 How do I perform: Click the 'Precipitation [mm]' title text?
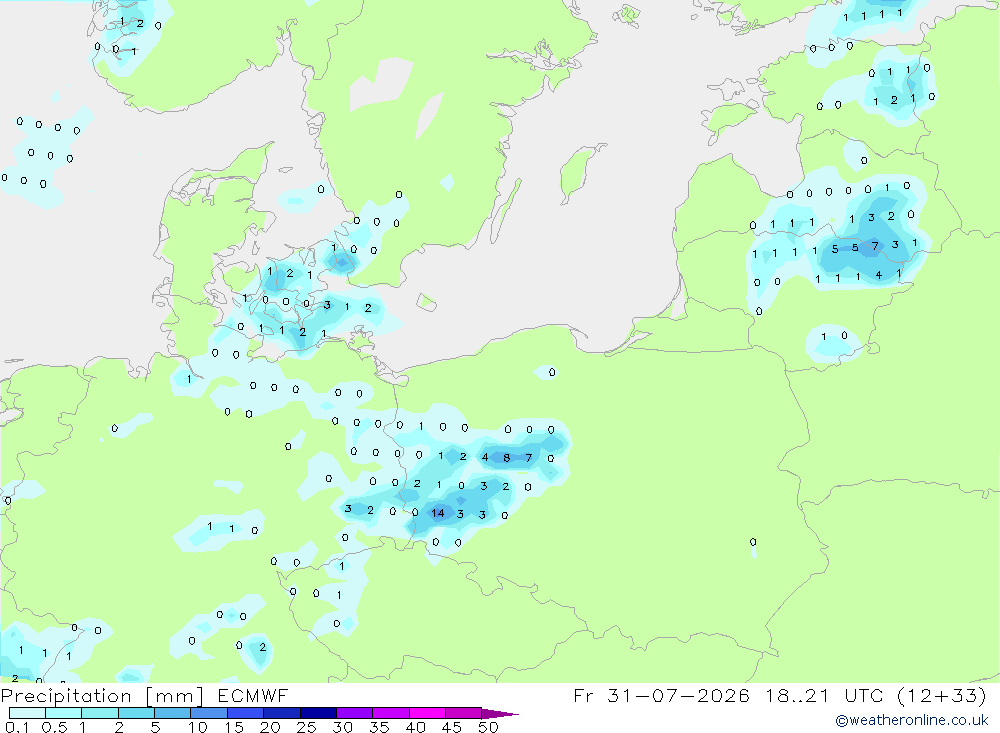[x=103, y=695]
